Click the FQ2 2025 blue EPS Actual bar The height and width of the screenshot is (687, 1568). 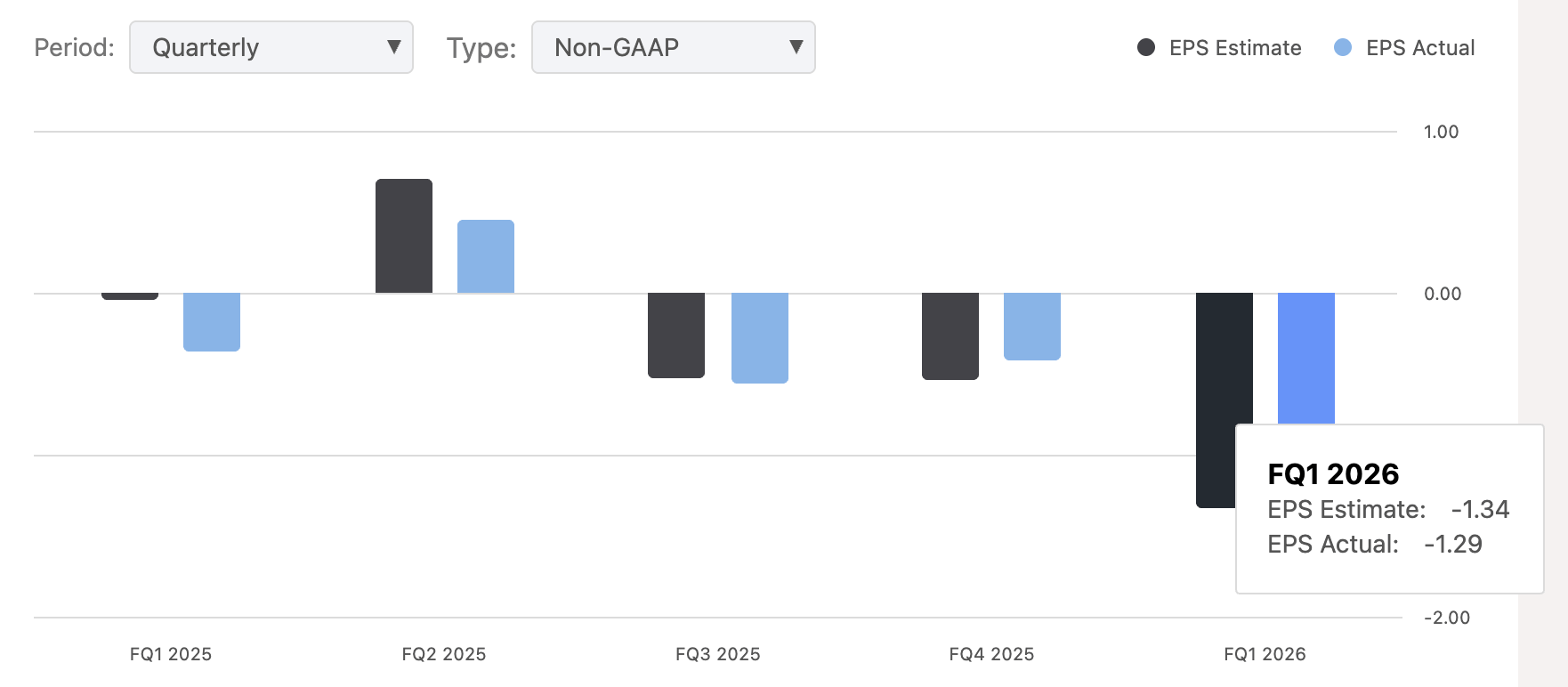pos(486,256)
